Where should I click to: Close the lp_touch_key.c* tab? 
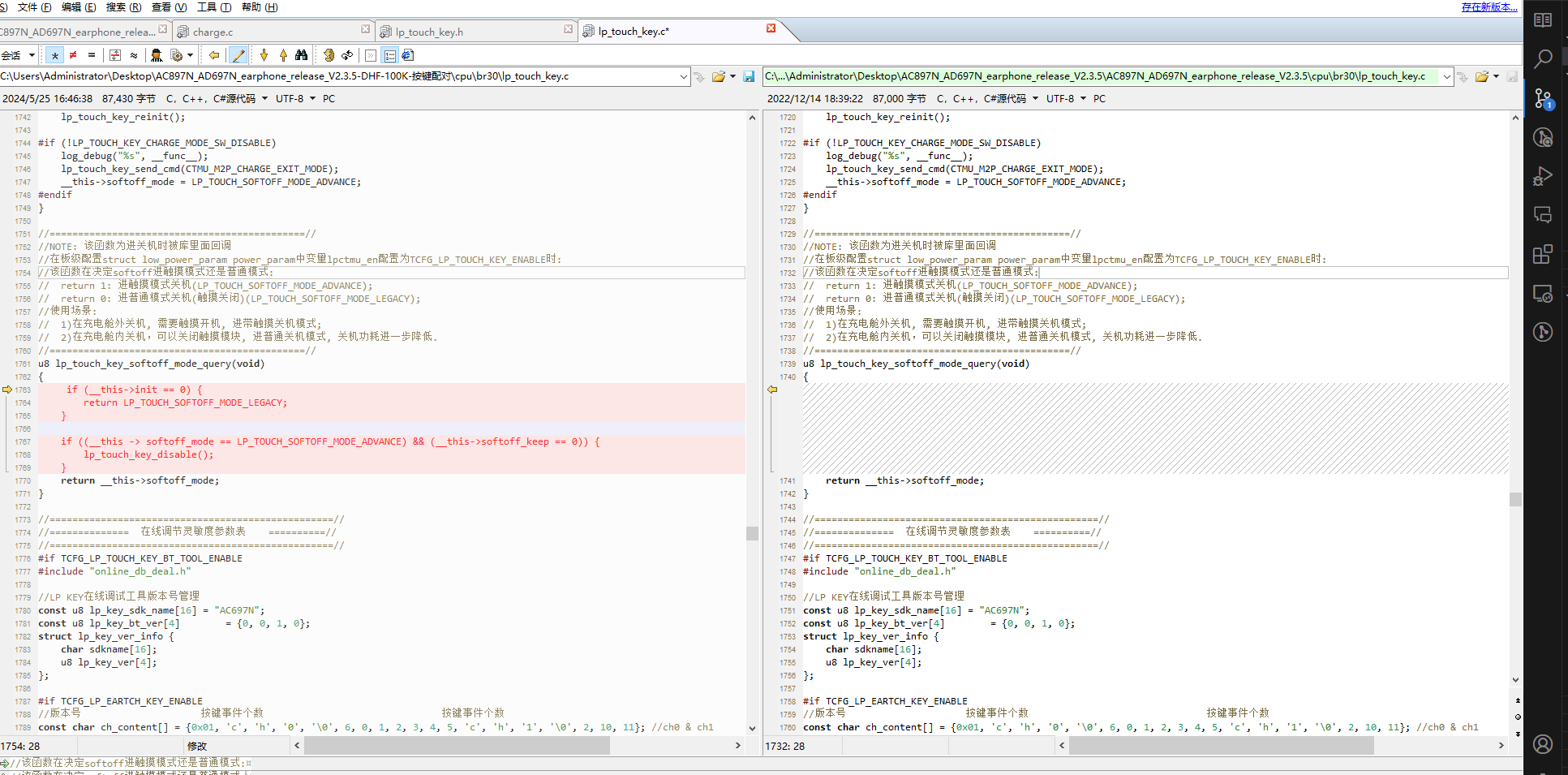[x=771, y=28]
